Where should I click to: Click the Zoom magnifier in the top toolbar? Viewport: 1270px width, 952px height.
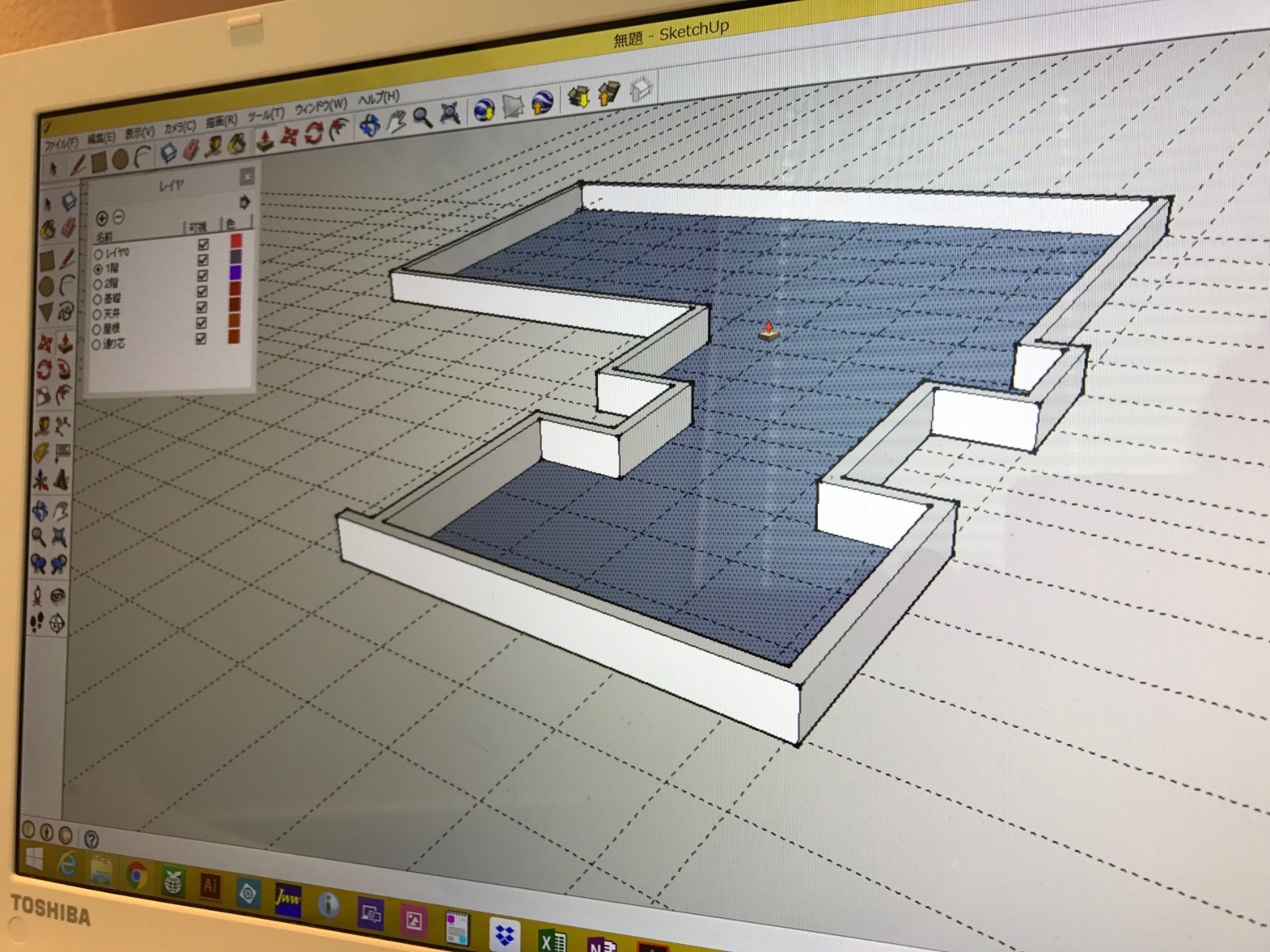[x=423, y=118]
